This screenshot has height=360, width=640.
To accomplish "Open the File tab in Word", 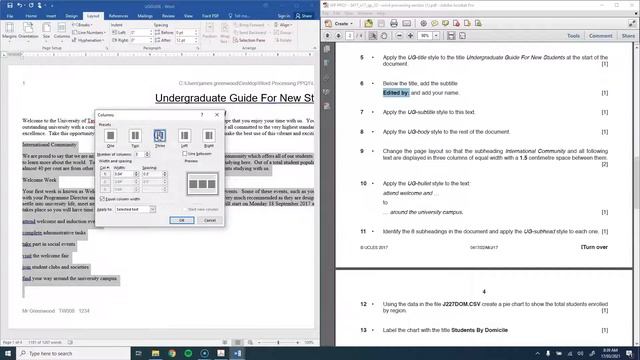I will click(10, 16).
